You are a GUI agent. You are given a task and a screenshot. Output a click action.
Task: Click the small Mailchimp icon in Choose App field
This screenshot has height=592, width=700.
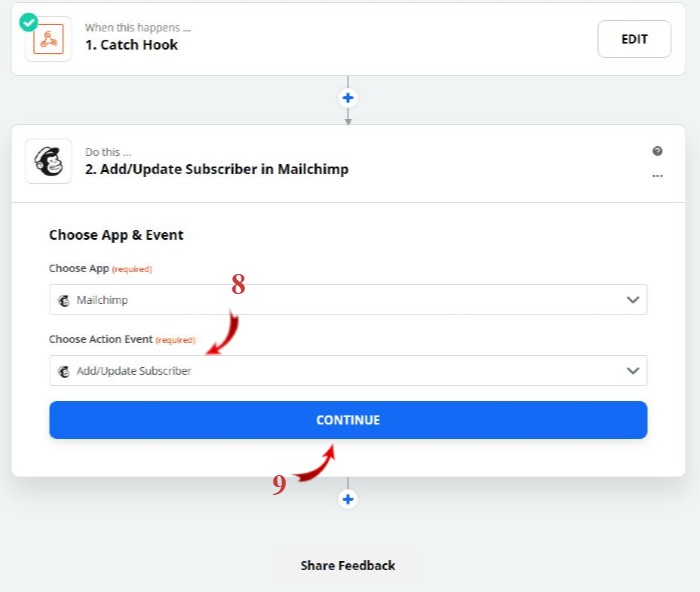64,300
